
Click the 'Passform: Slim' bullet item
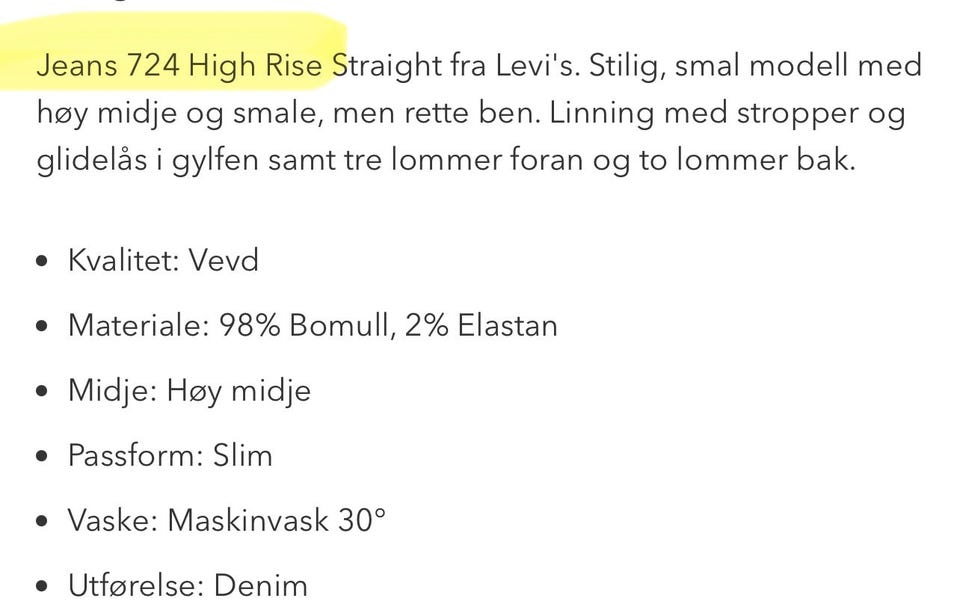coord(170,456)
